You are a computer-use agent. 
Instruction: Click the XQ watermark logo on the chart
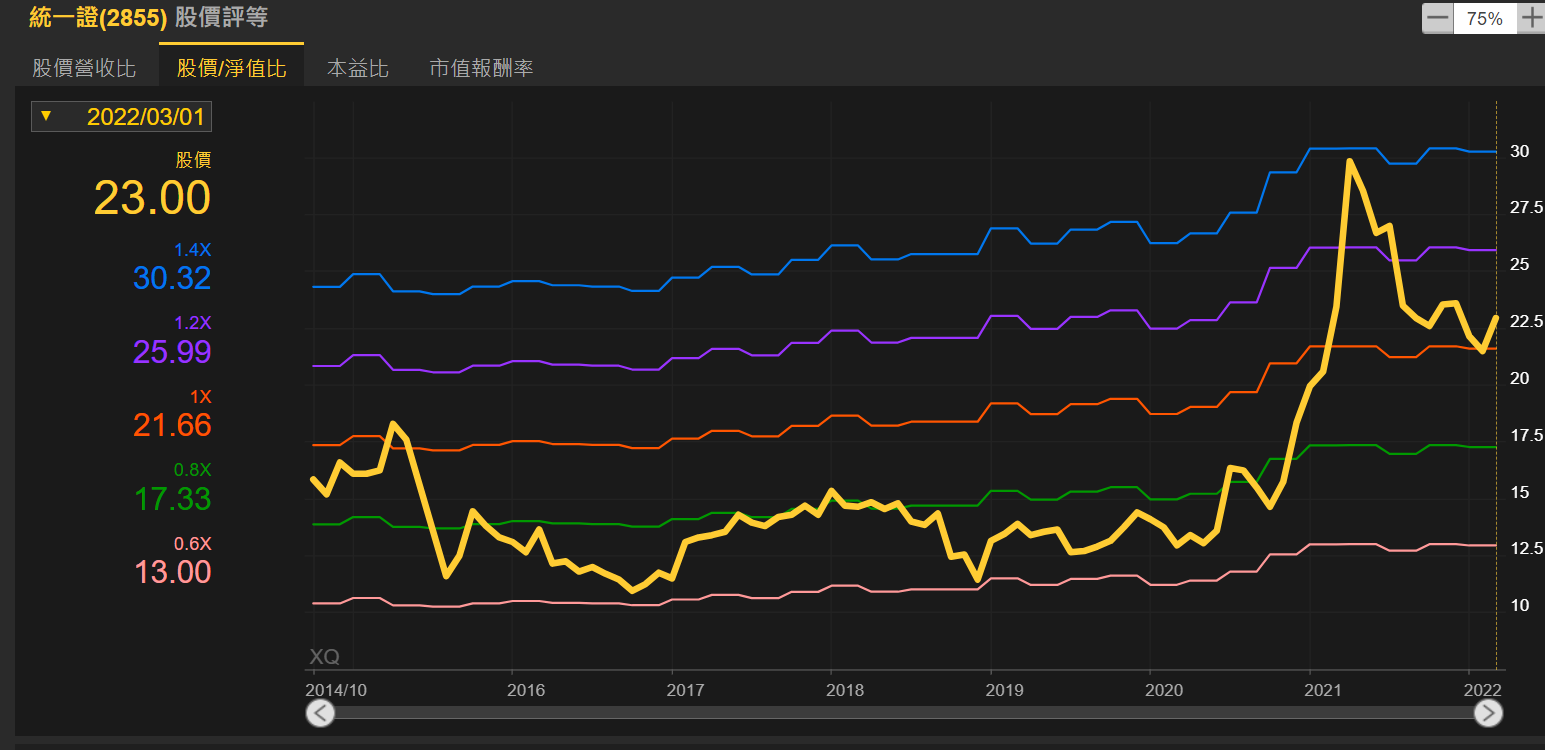tap(324, 657)
